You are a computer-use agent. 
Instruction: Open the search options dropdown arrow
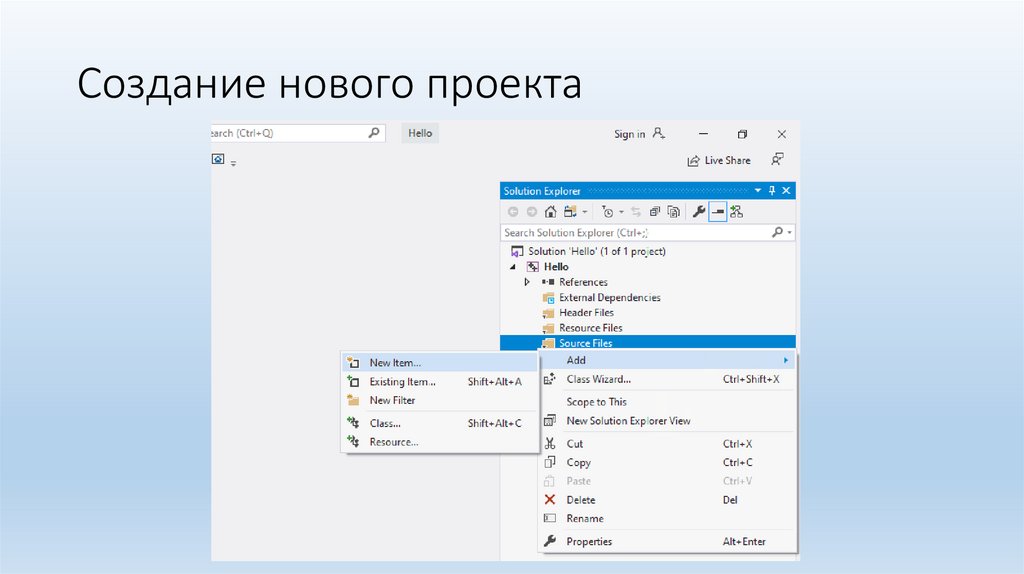[x=790, y=233]
